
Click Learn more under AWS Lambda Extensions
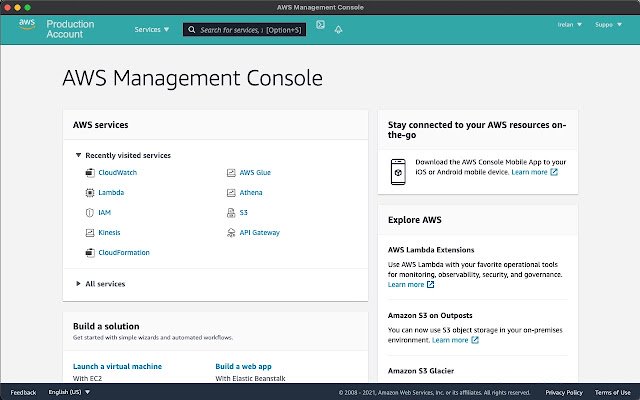coord(406,284)
